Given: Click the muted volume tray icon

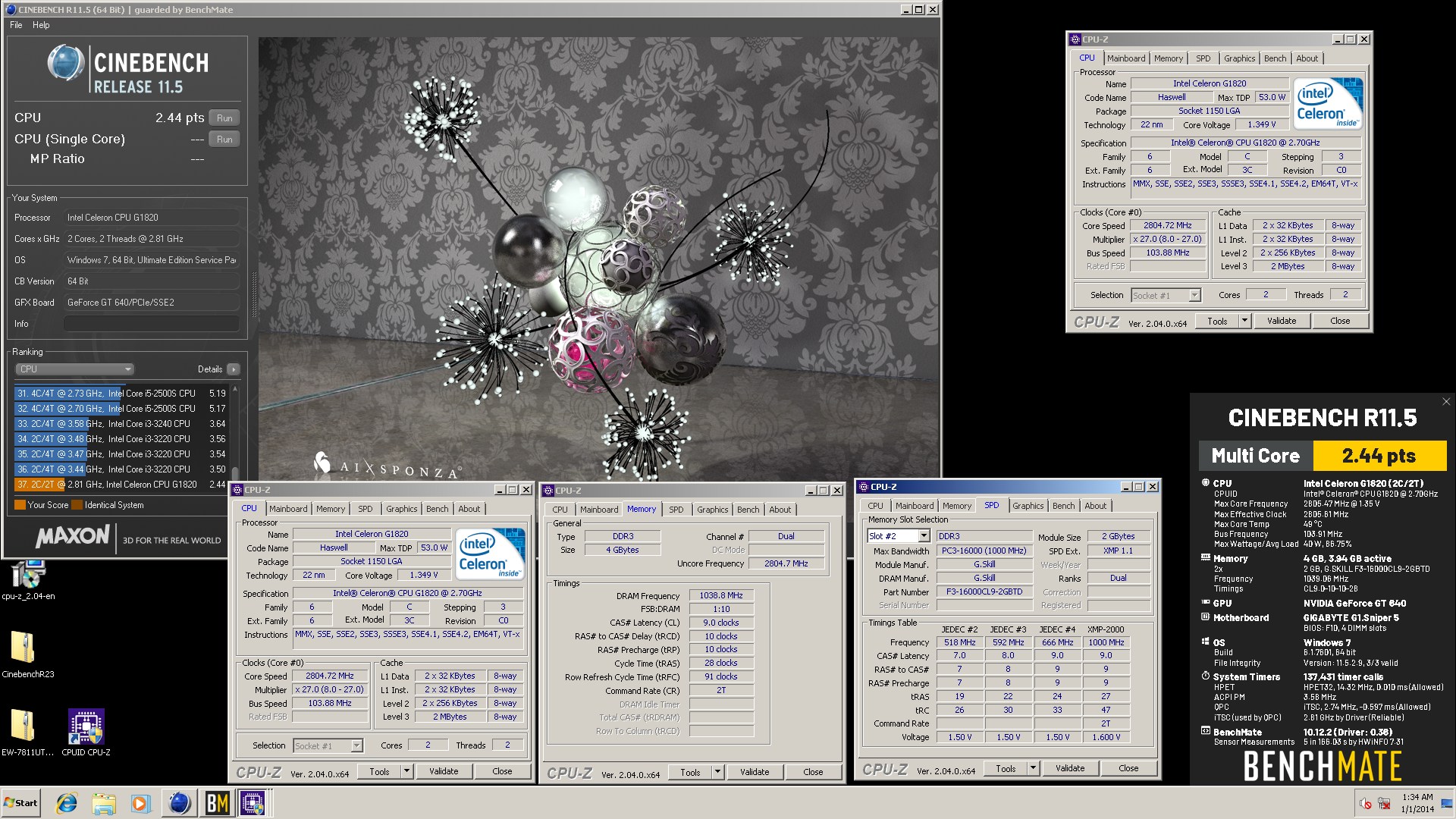Looking at the screenshot, I should pos(1365,803).
